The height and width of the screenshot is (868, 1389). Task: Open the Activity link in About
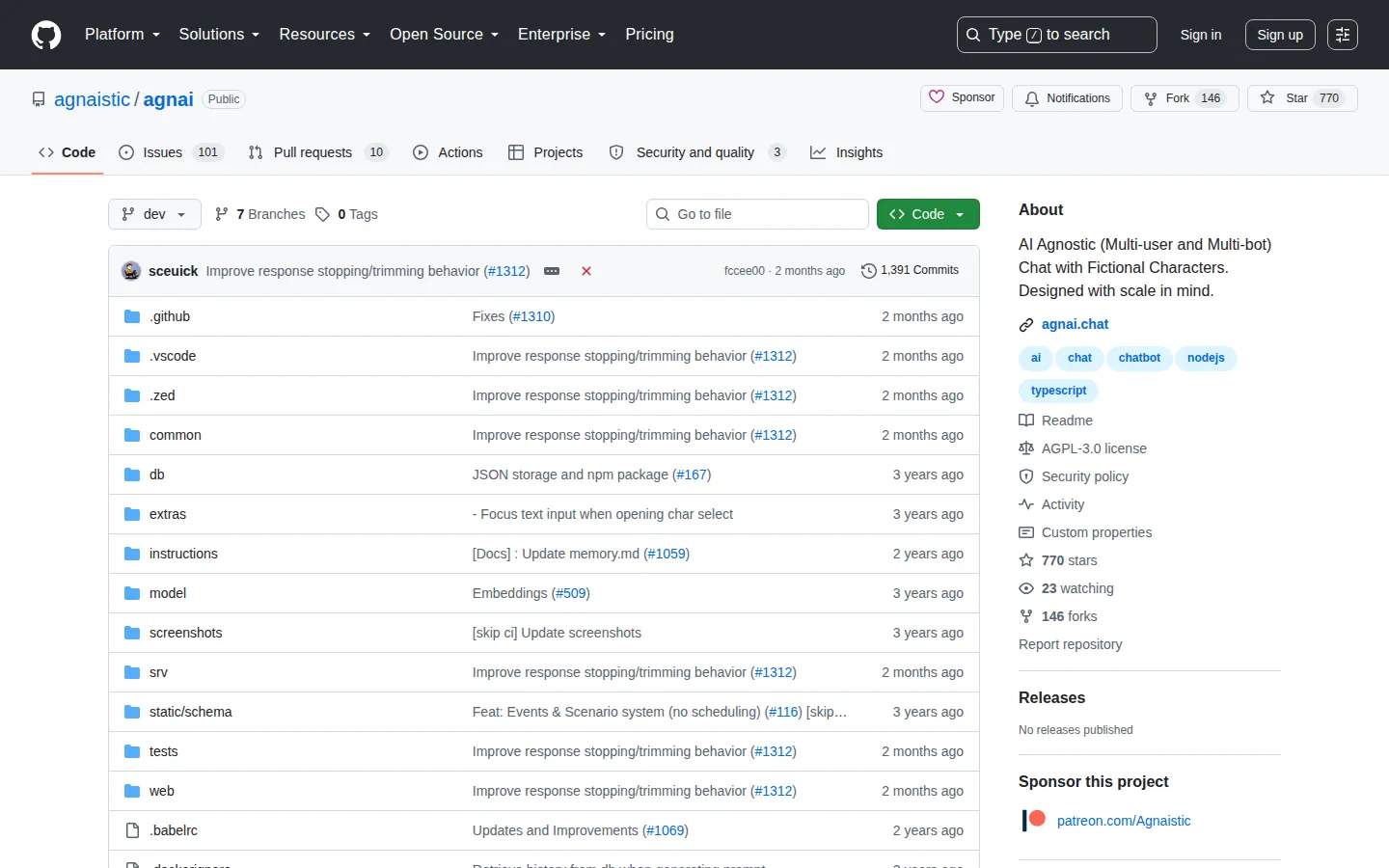tap(1051, 504)
